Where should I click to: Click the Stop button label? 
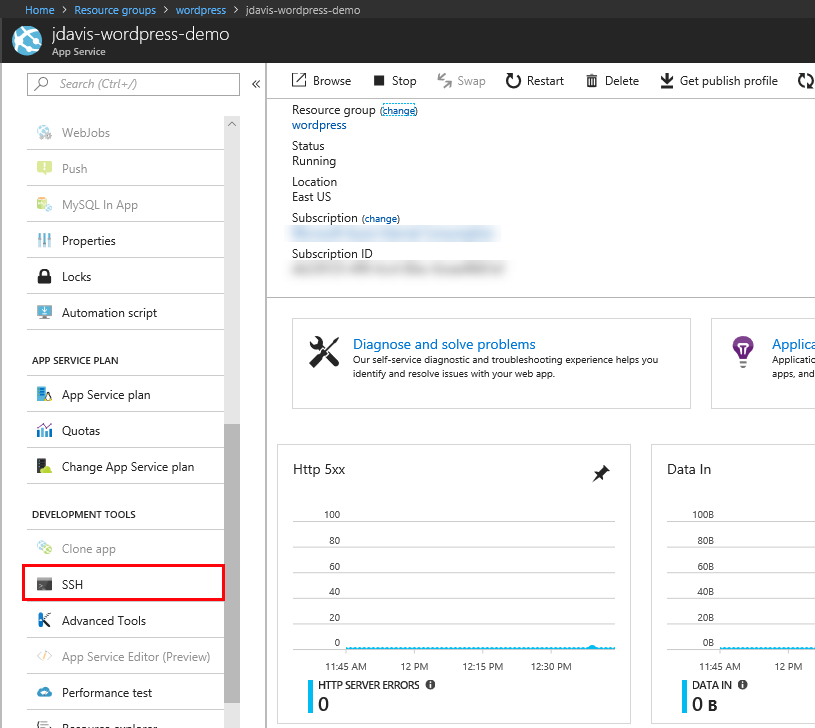click(404, 81)
